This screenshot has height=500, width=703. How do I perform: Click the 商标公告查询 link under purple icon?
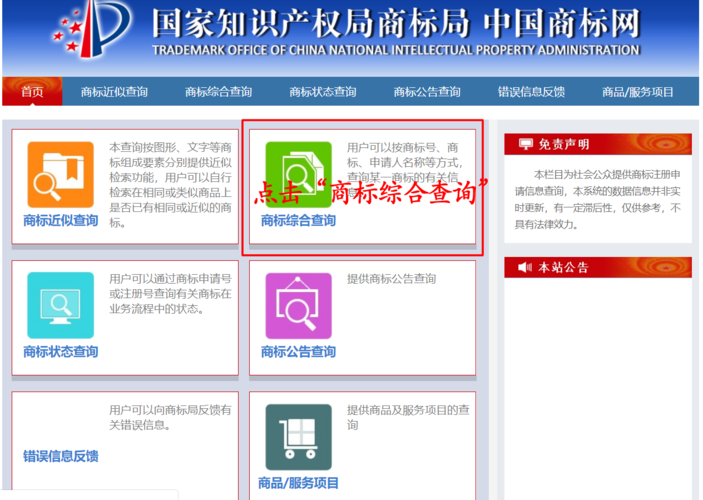pyautogui.click(x=298, y=352)
